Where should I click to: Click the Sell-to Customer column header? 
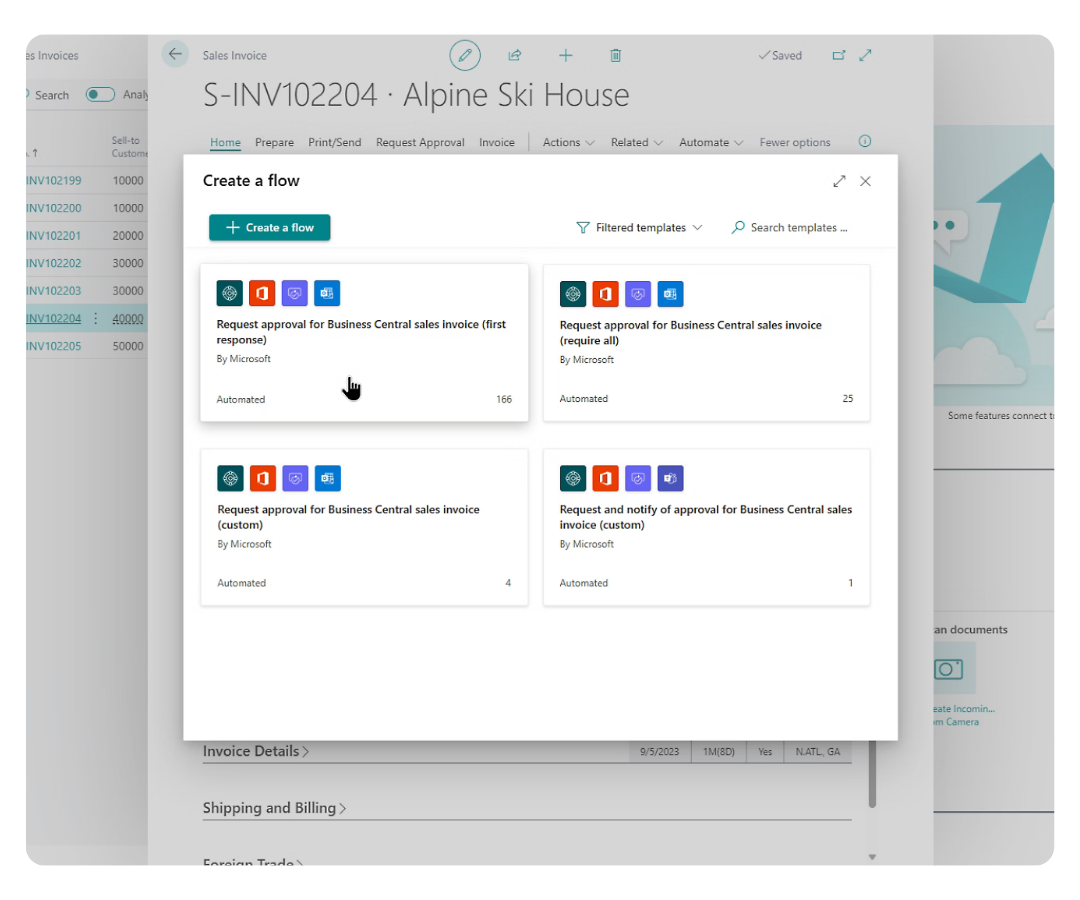click(129, 147)
